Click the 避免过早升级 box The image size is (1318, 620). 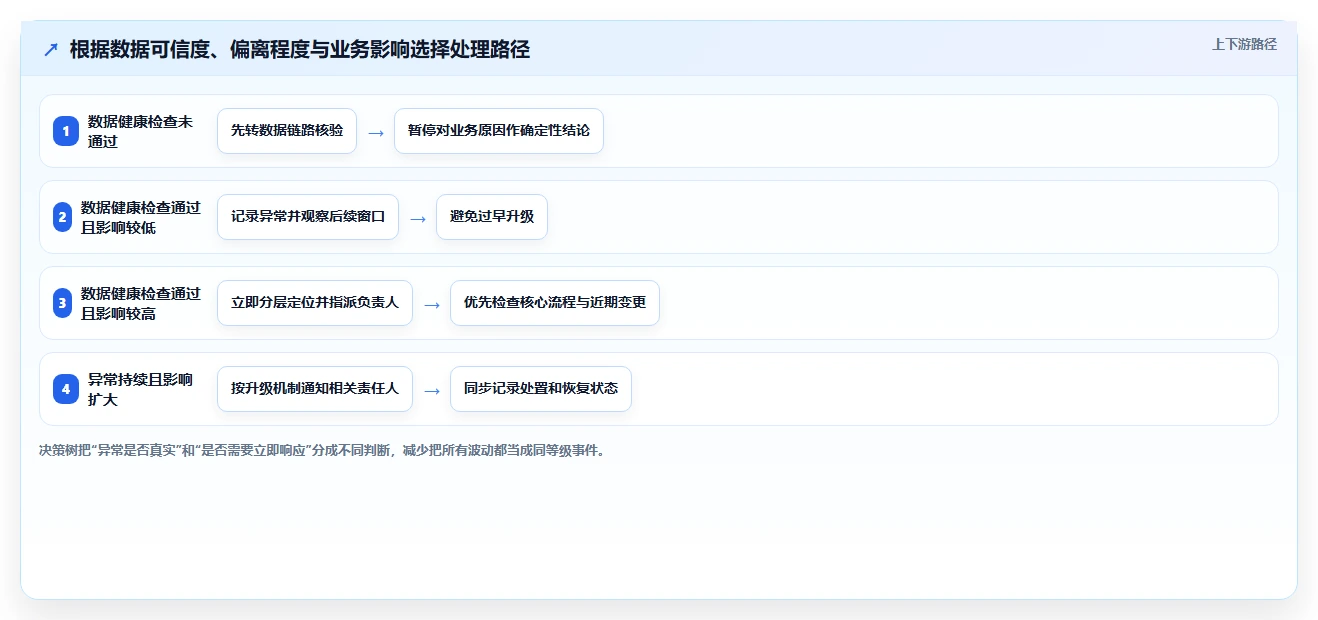[492, 217]
